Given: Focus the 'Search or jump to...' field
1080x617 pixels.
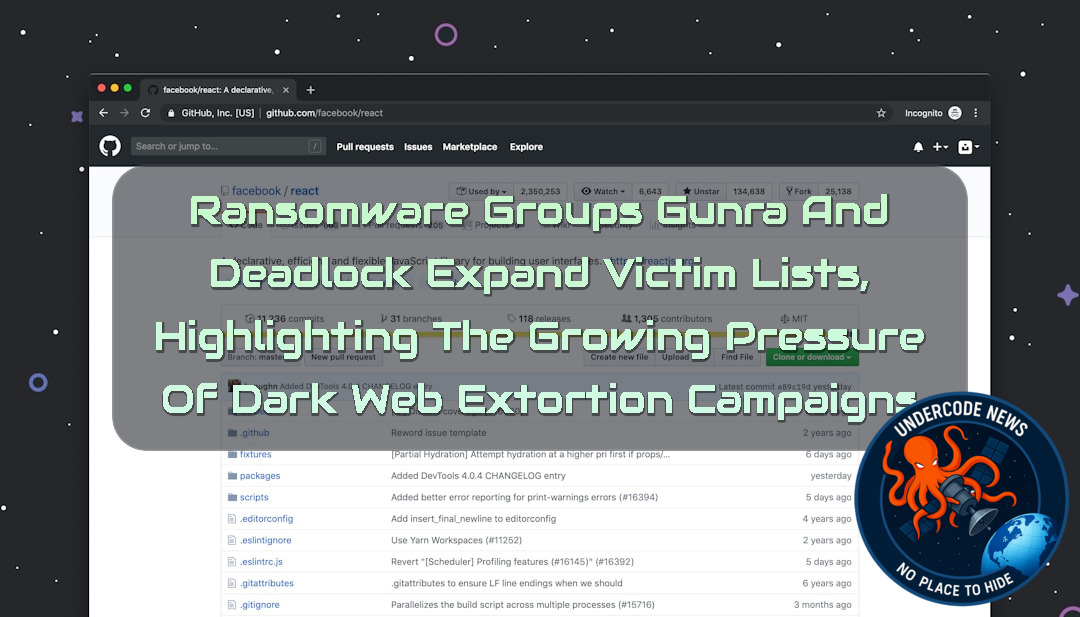Looking at the screenshot, I should (228, 146).
